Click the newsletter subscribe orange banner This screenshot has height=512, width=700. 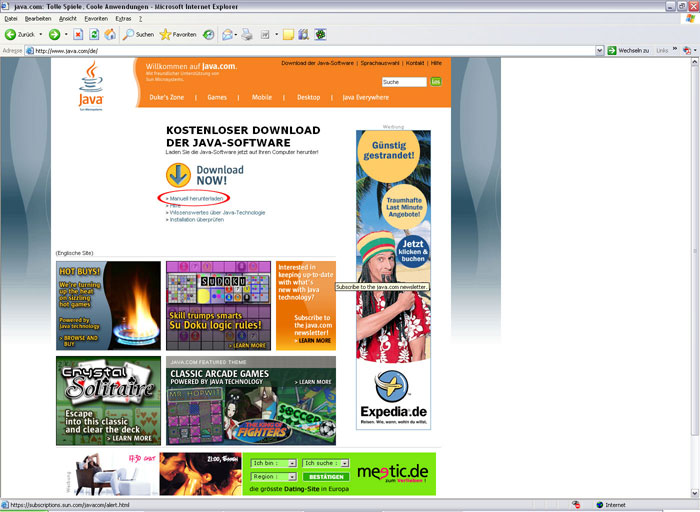coord(306,306)
